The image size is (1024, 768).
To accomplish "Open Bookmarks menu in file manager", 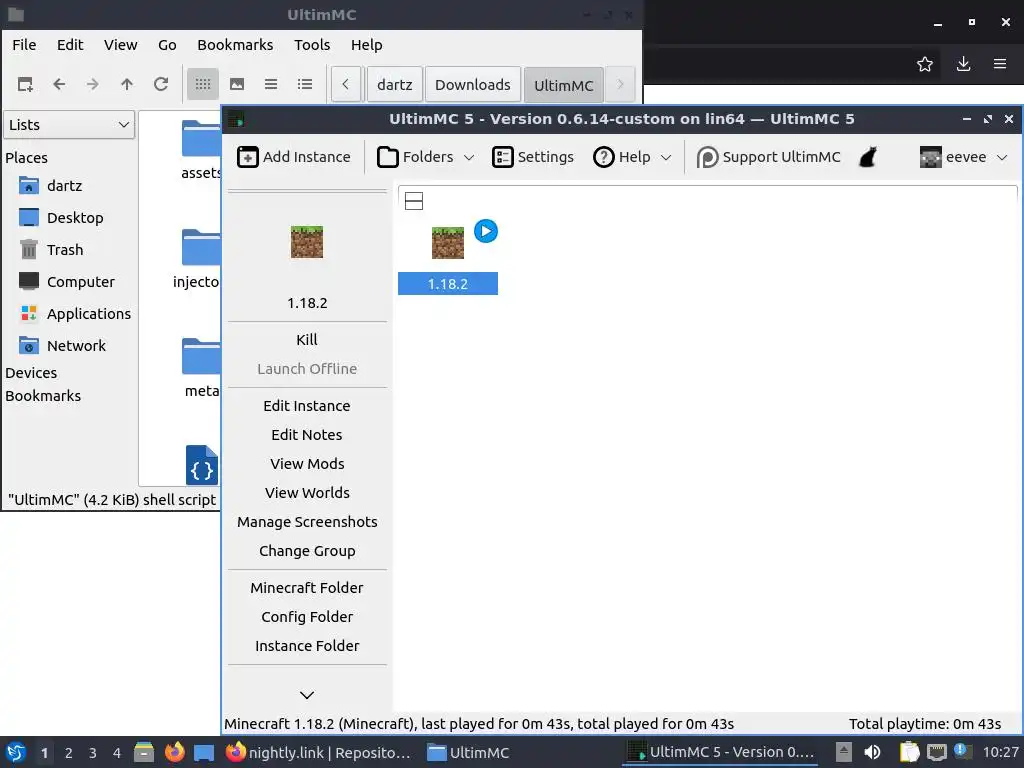I will point(235,45).
